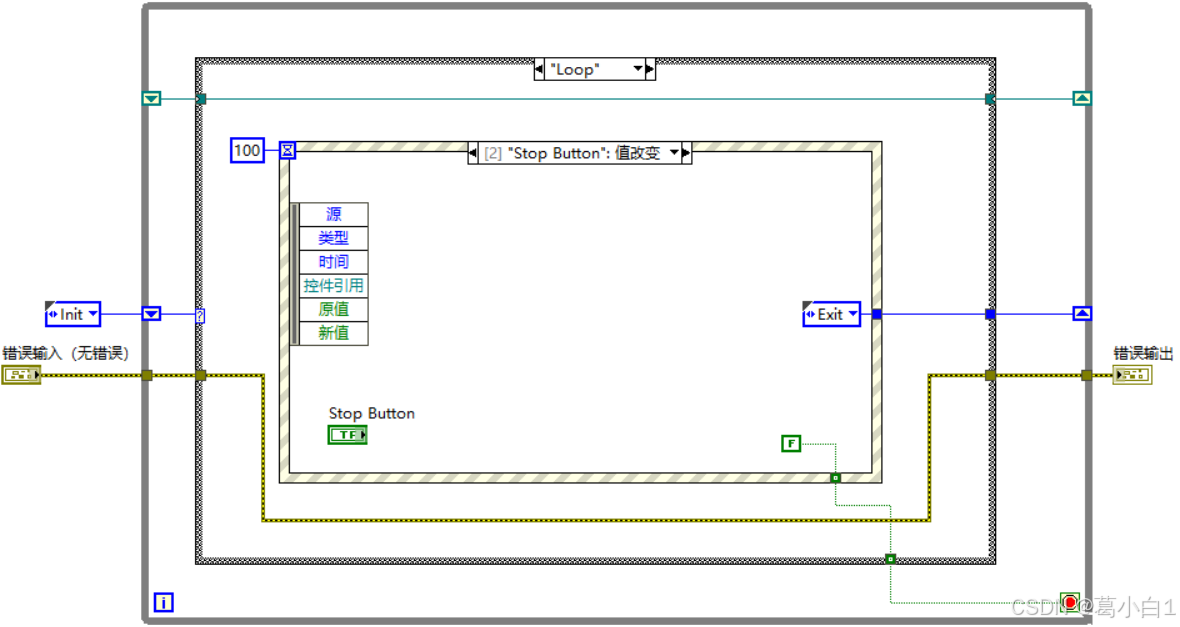Viewport: 1180px width, 627px height.
Task: Click the timeout hourglass terminal on the event structure
Action: pos(287,150)
